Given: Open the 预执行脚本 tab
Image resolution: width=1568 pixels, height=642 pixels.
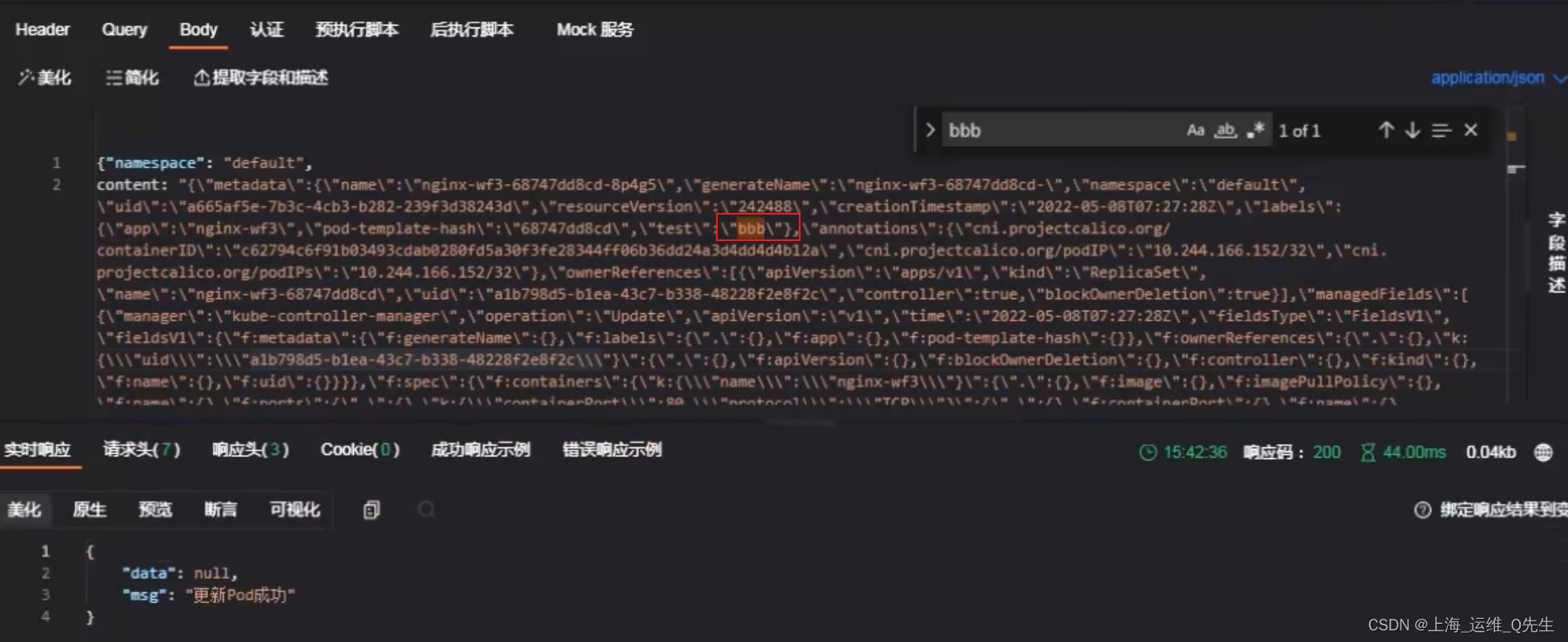Looking at the screenshot, I should pos(356,30).
